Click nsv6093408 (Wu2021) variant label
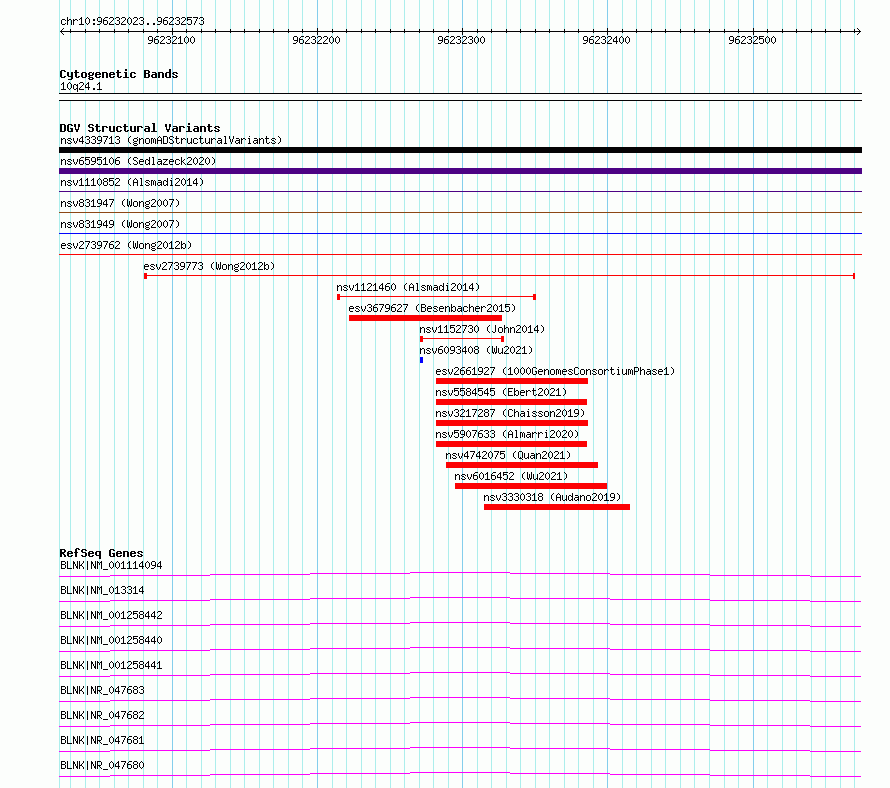The image size is (890, 788). 476,350
